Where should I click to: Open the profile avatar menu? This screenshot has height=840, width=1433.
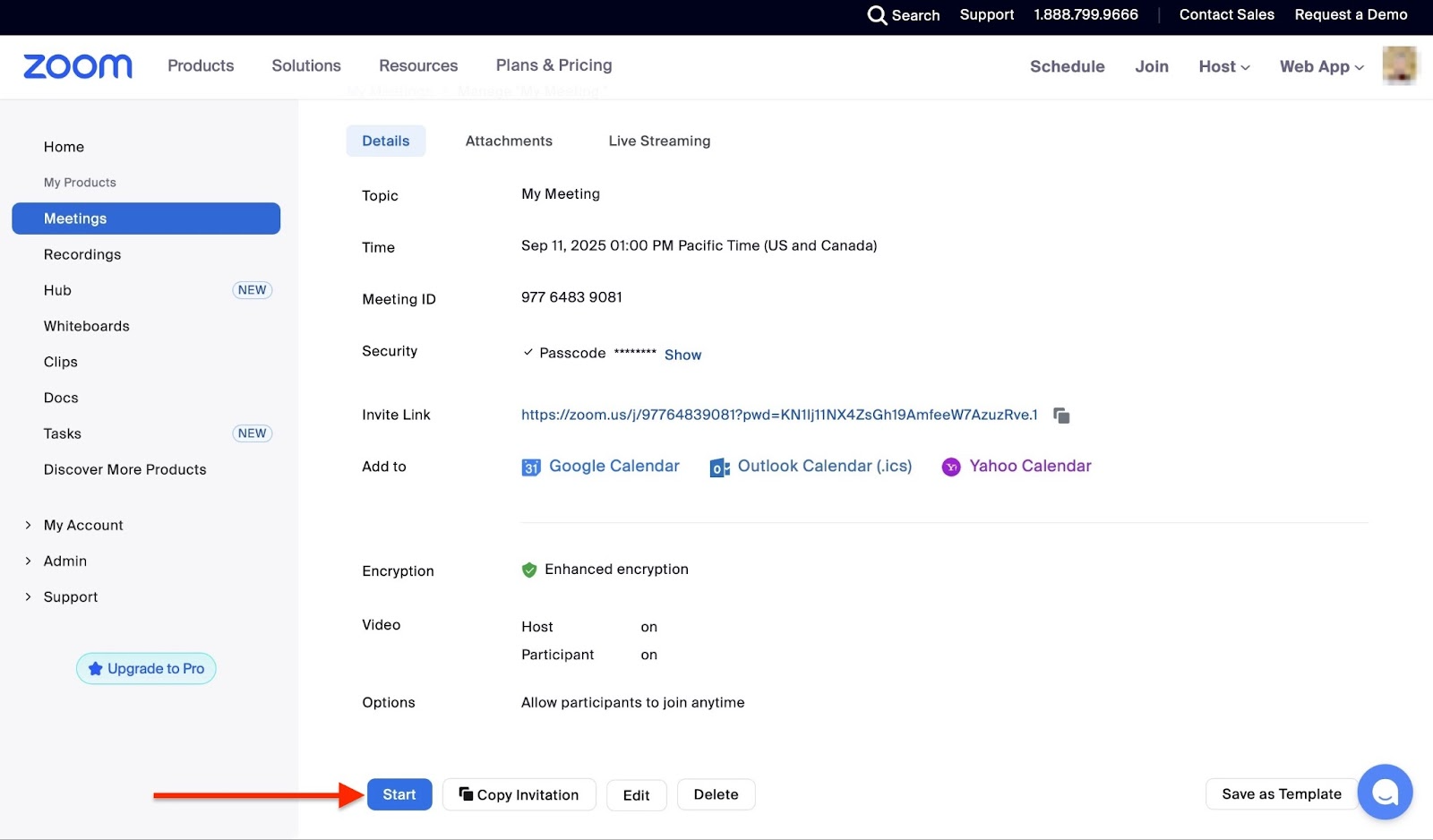coord(1400,66)
